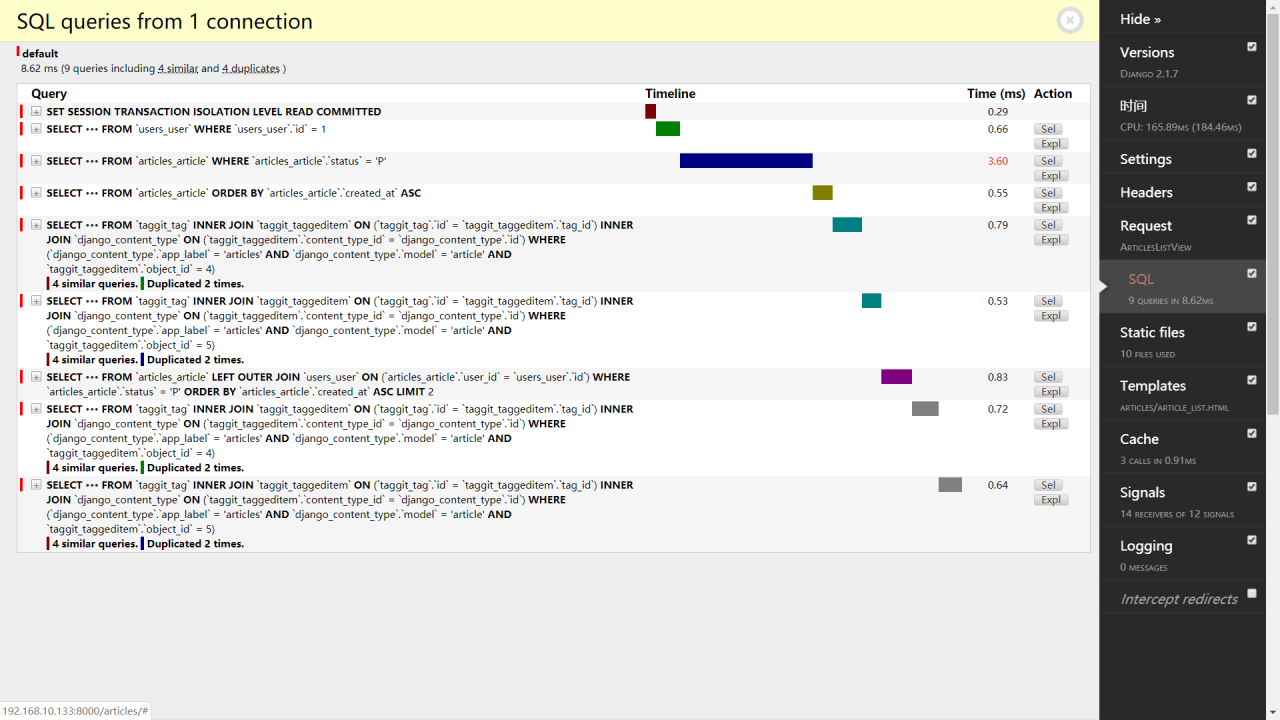This screenshot has height=720, width=1280.
Task: Uncheck the Settings panel checkbox
Action: click(x=1252, y=153)
